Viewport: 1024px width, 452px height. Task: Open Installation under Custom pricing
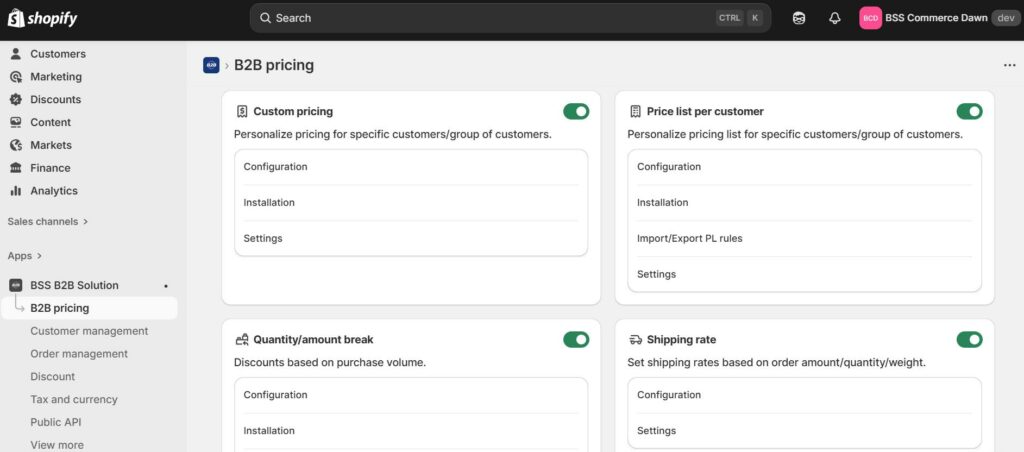[x=411, y=203]
